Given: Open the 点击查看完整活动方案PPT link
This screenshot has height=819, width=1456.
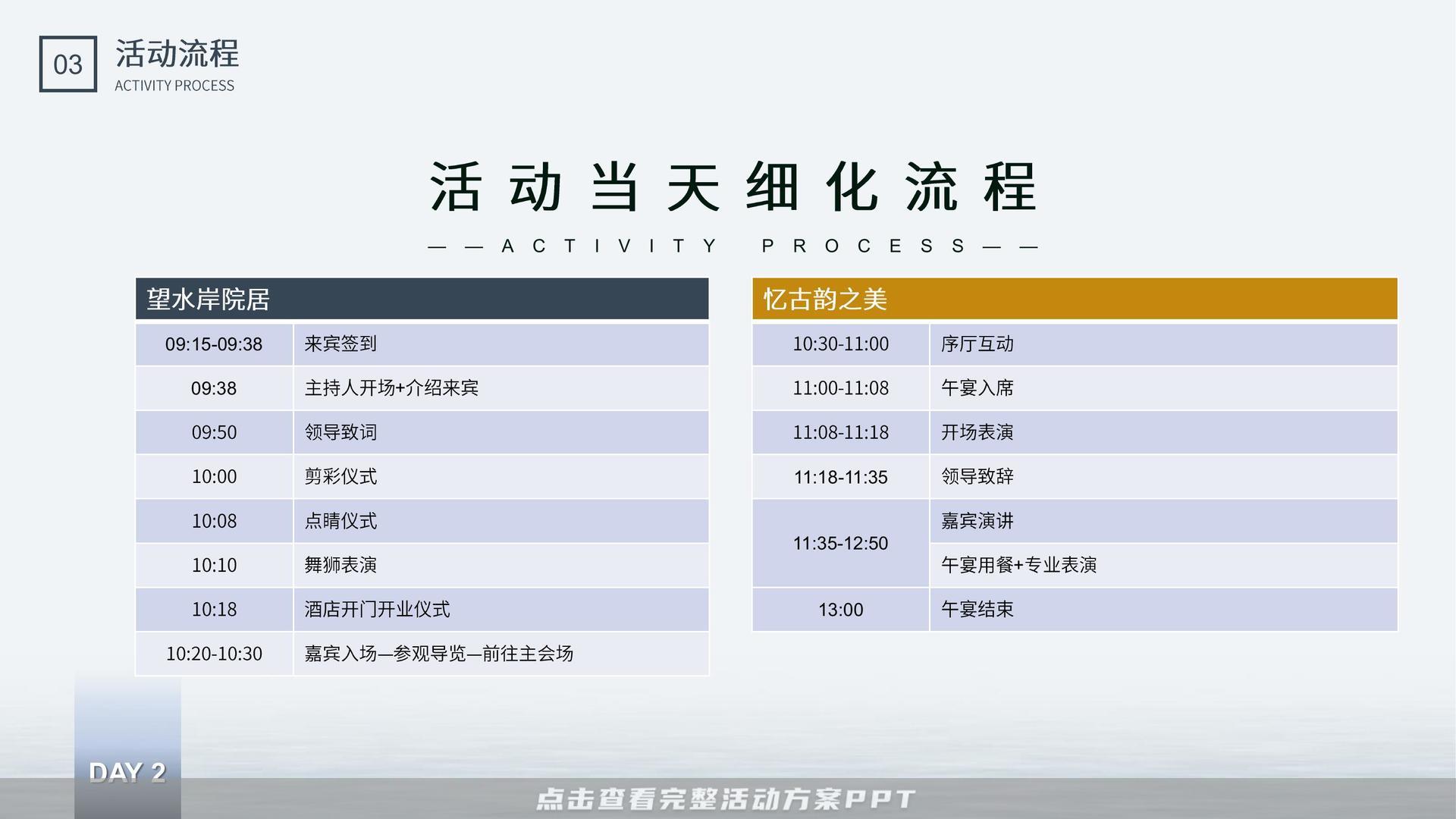Looking at the screenshot, I should [726, 799].
